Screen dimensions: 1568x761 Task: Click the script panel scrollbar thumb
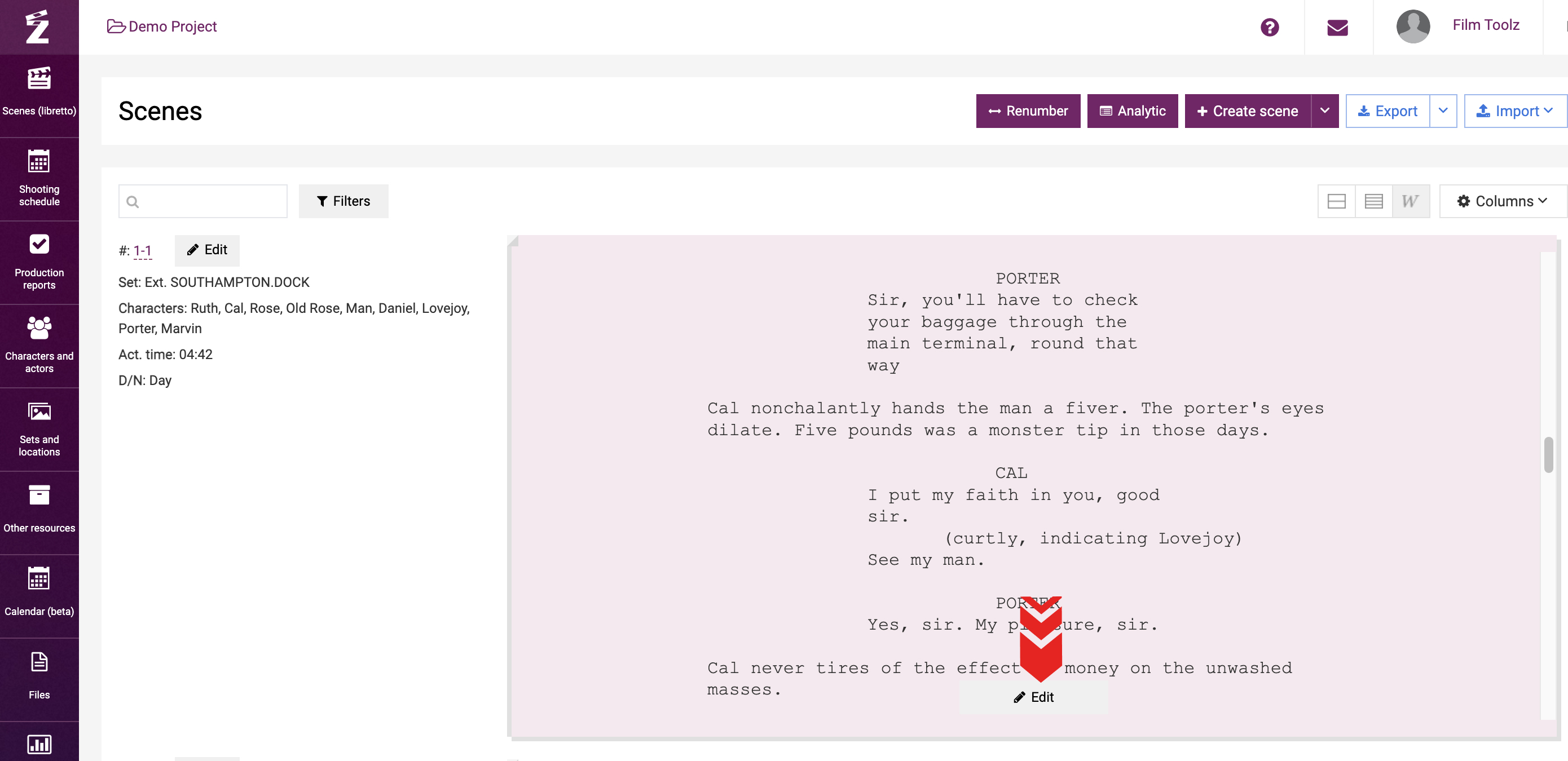(x=1548, y=454)
